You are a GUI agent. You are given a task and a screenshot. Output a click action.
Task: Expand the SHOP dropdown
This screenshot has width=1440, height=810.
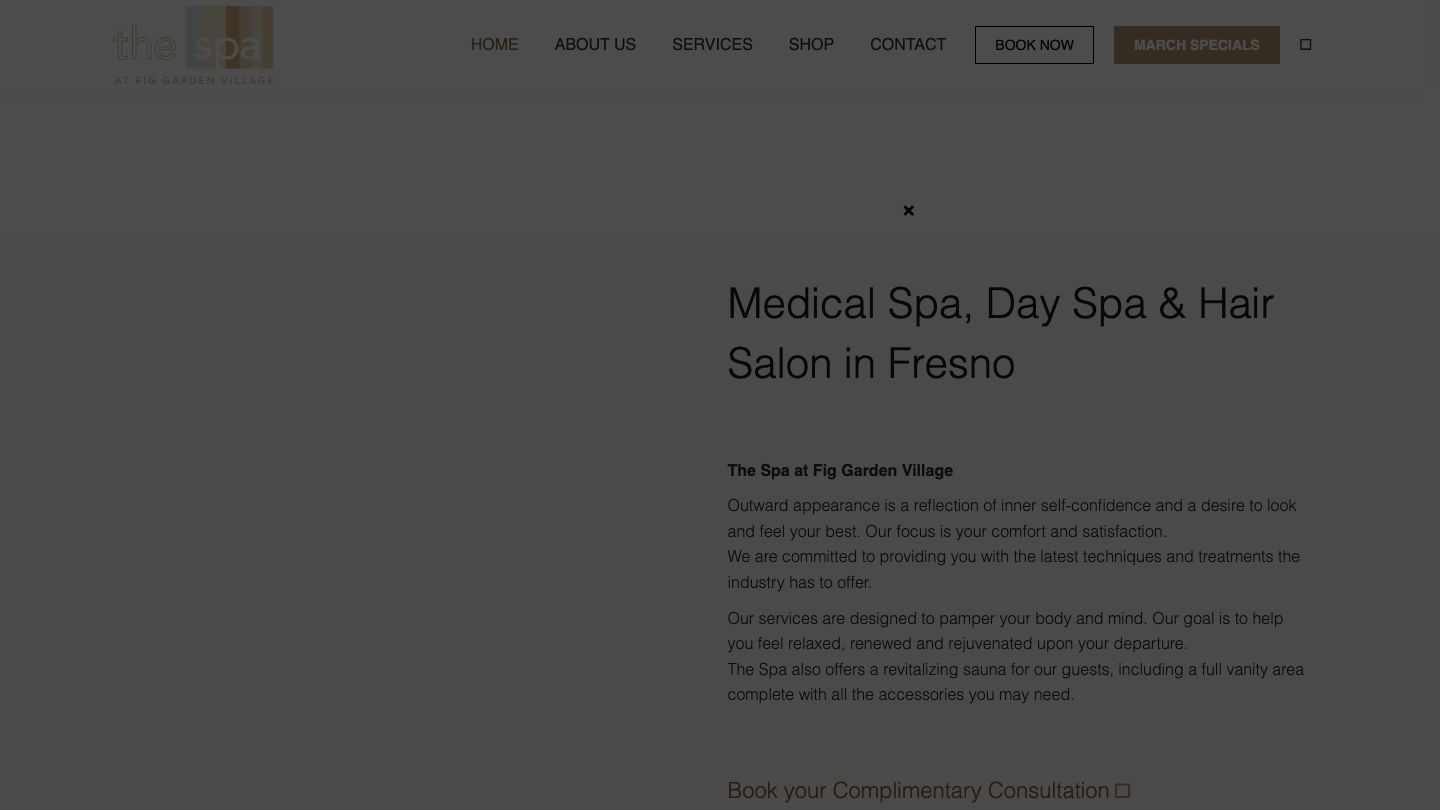tap(811, 44)
